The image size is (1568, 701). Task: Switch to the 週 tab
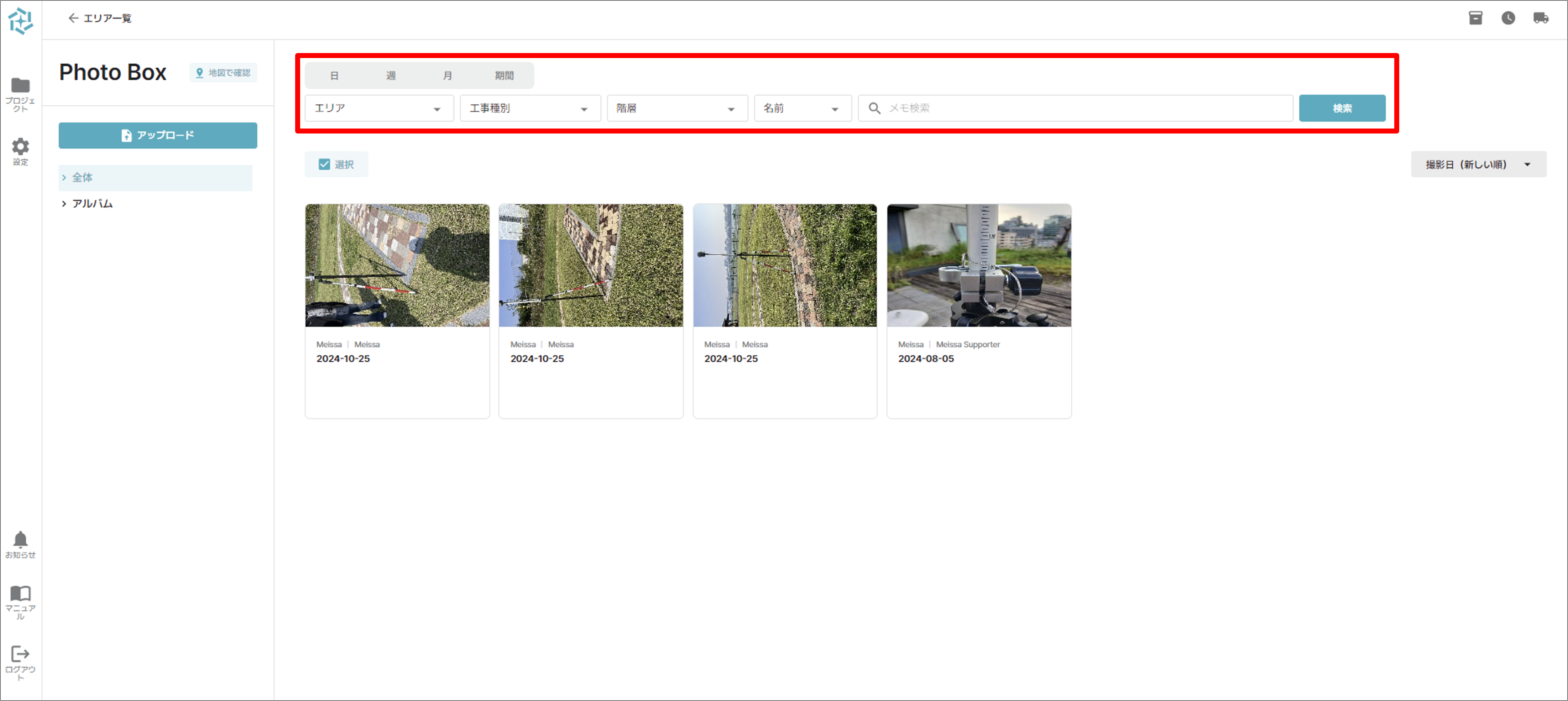click(391, 75)
